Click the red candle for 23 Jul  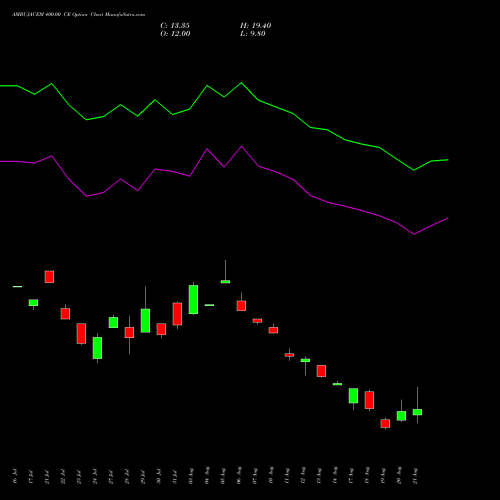tap(81, 333)
